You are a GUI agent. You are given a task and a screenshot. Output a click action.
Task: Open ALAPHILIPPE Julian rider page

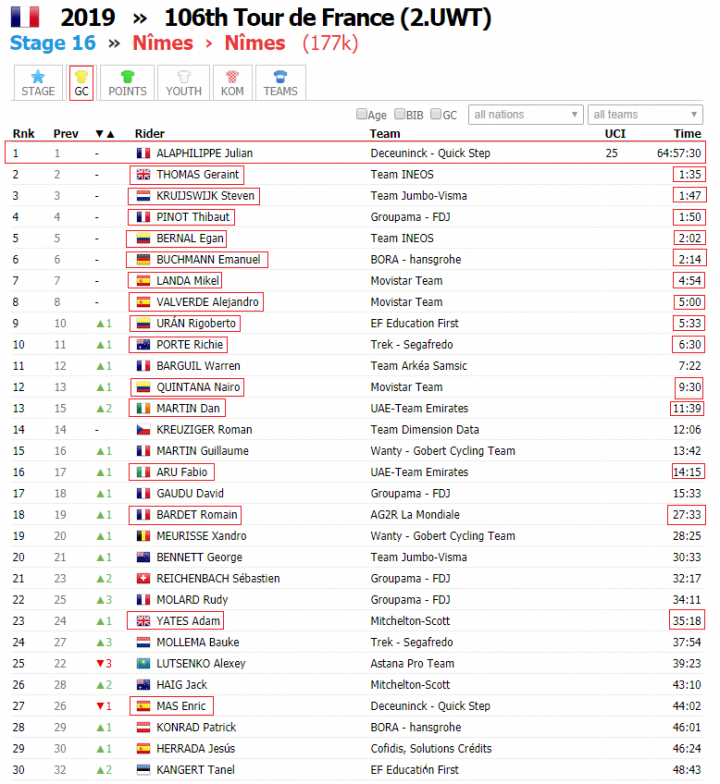click(204, 153)
